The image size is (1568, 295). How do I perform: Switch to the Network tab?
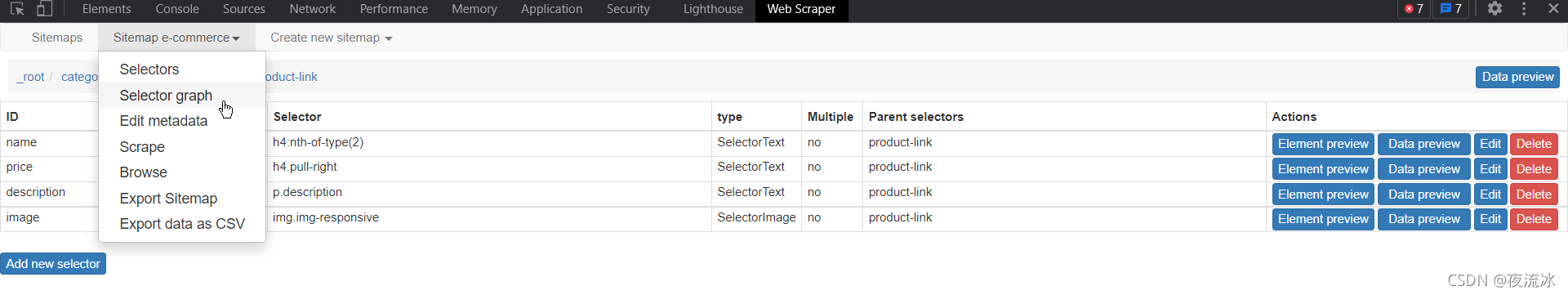pyautogui.click(x=312, y=9)
